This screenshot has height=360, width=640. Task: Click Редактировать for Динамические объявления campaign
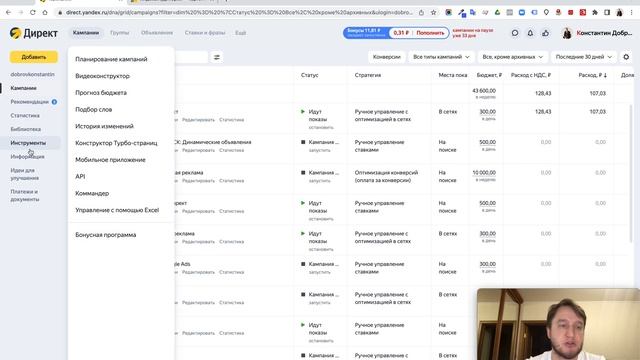pyautogui.click(x=198, y=150)
